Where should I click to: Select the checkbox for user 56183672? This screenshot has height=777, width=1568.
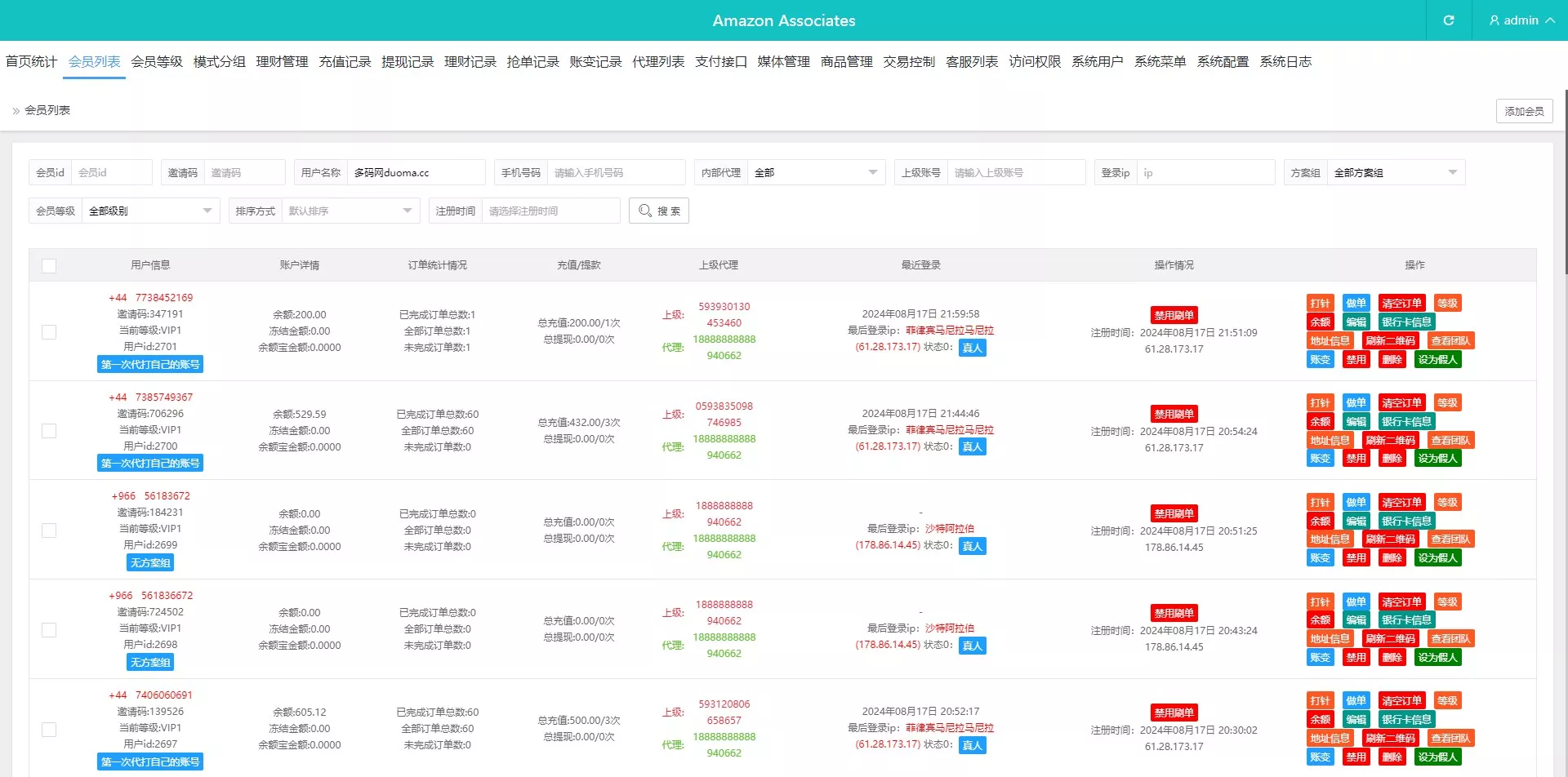[x=49, y=531]
